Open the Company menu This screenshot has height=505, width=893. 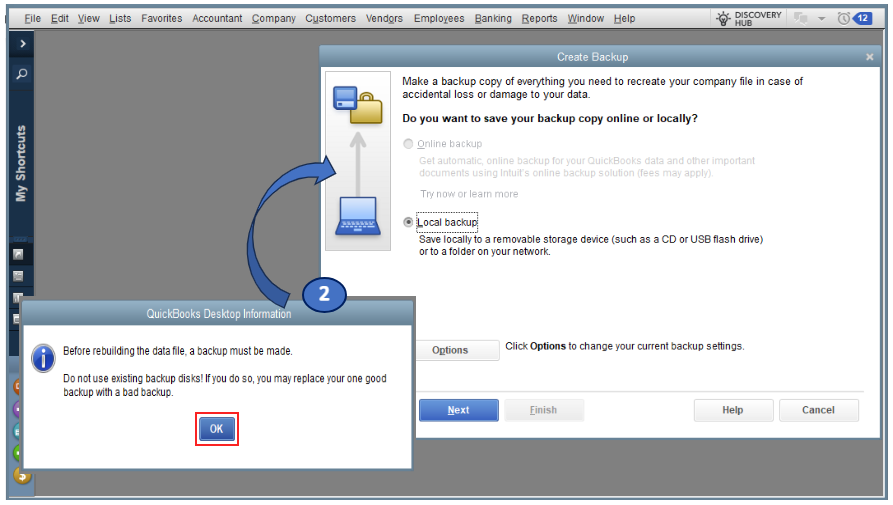point(274,18)
